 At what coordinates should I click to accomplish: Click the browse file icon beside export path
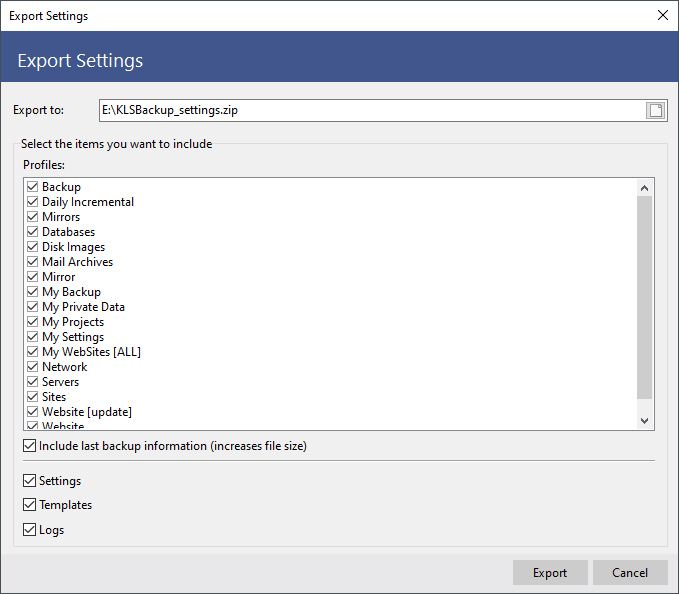coord(655,110)
